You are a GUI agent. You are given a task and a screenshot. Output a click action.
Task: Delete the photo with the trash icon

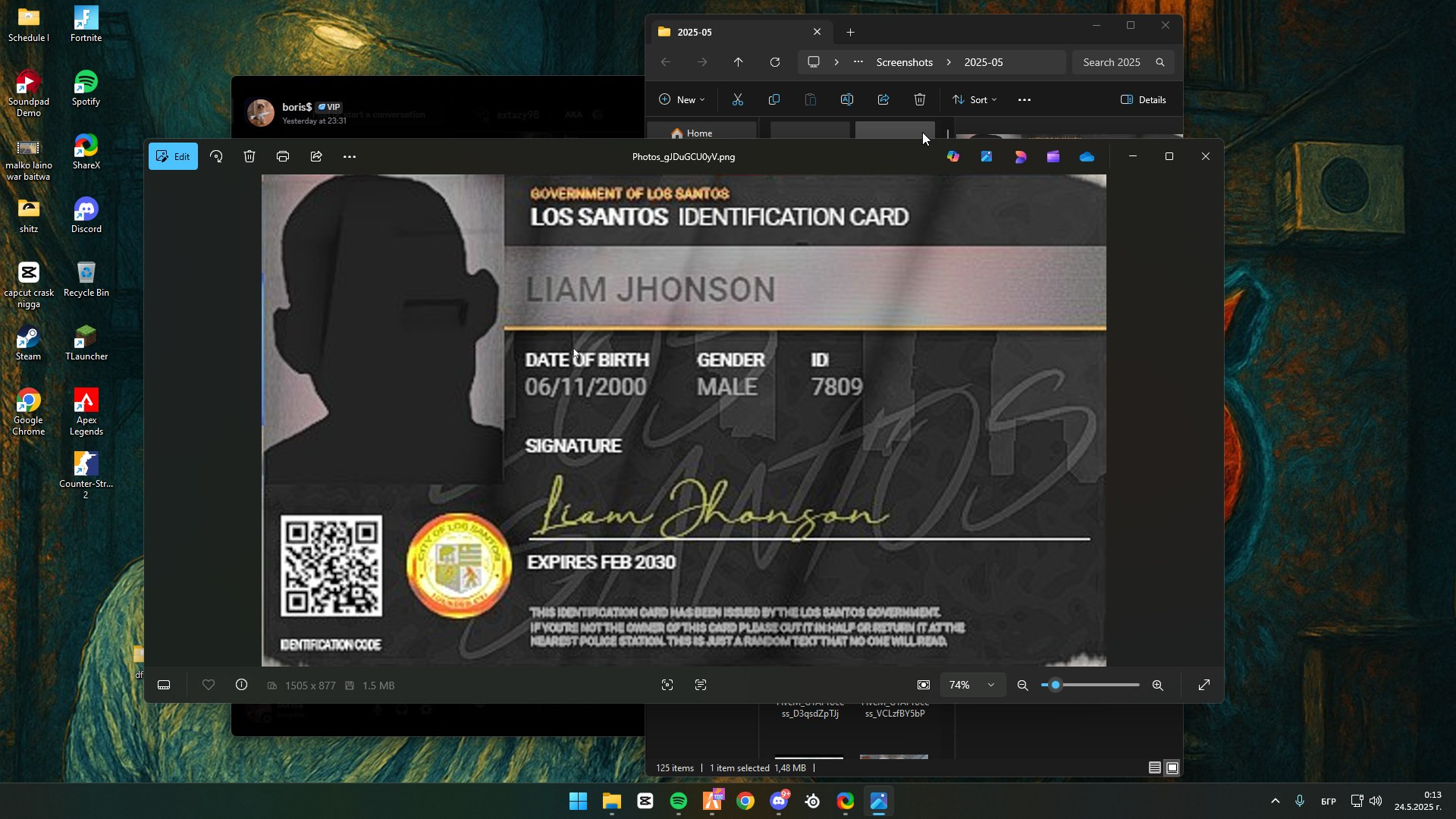click(249, 156)
